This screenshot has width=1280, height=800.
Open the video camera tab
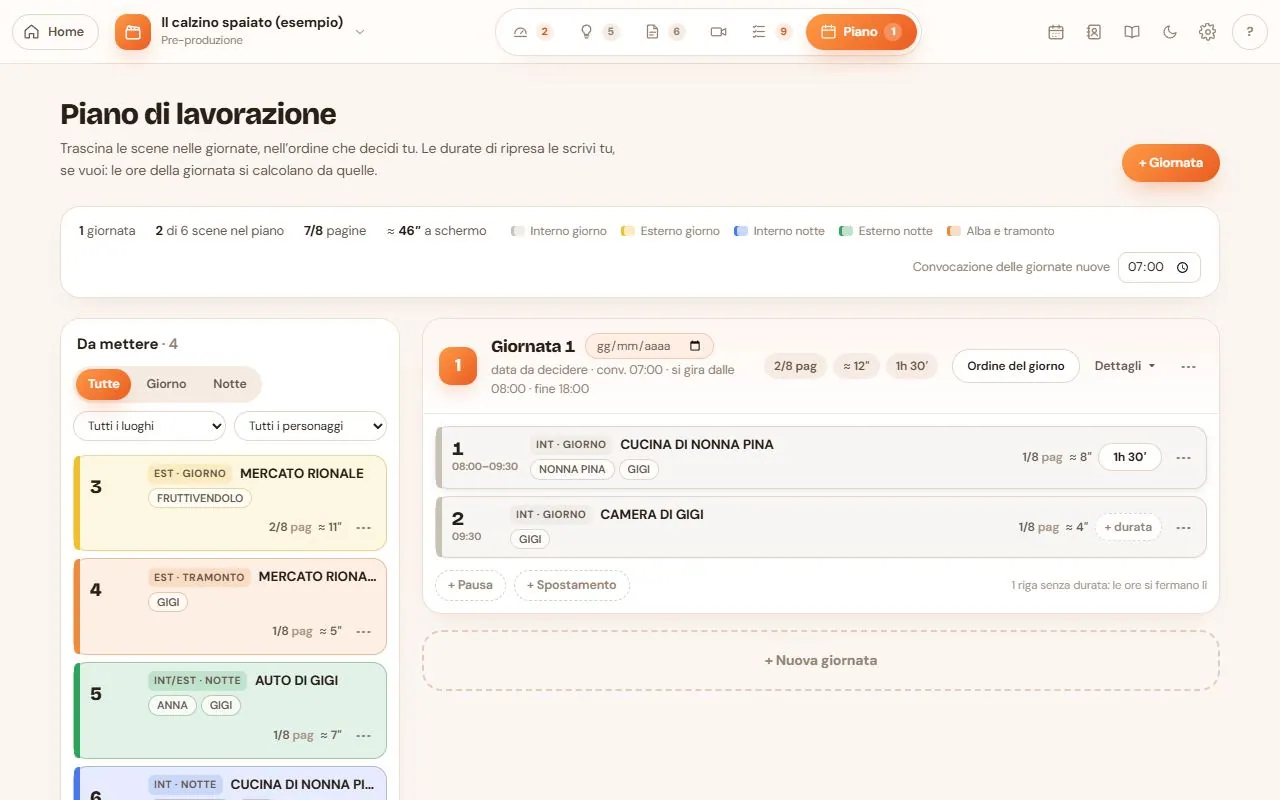coord(718,32)
